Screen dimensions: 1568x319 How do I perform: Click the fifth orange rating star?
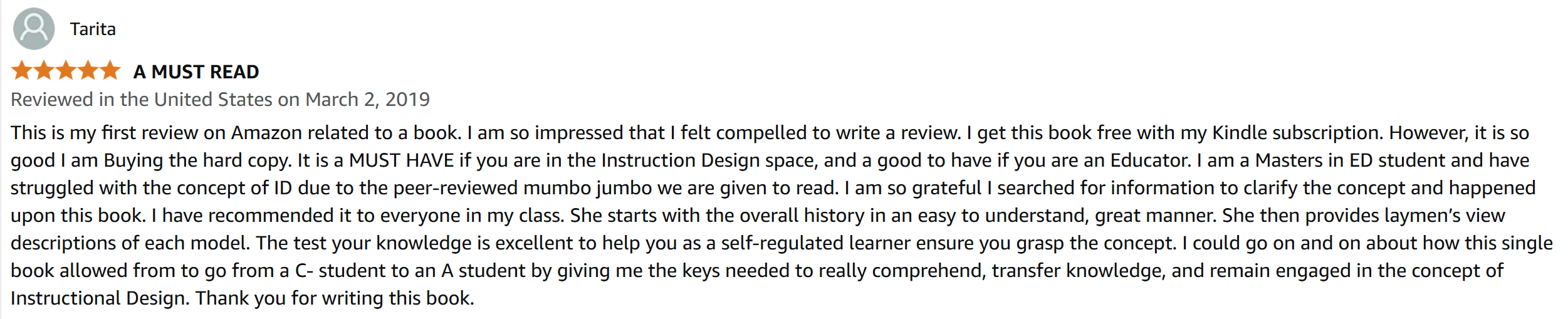coord(110,71)
